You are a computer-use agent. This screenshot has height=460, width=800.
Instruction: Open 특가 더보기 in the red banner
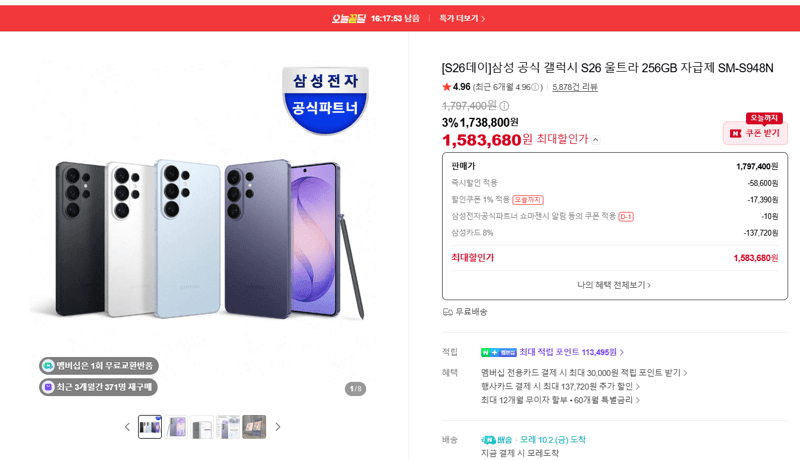point(462,18)
